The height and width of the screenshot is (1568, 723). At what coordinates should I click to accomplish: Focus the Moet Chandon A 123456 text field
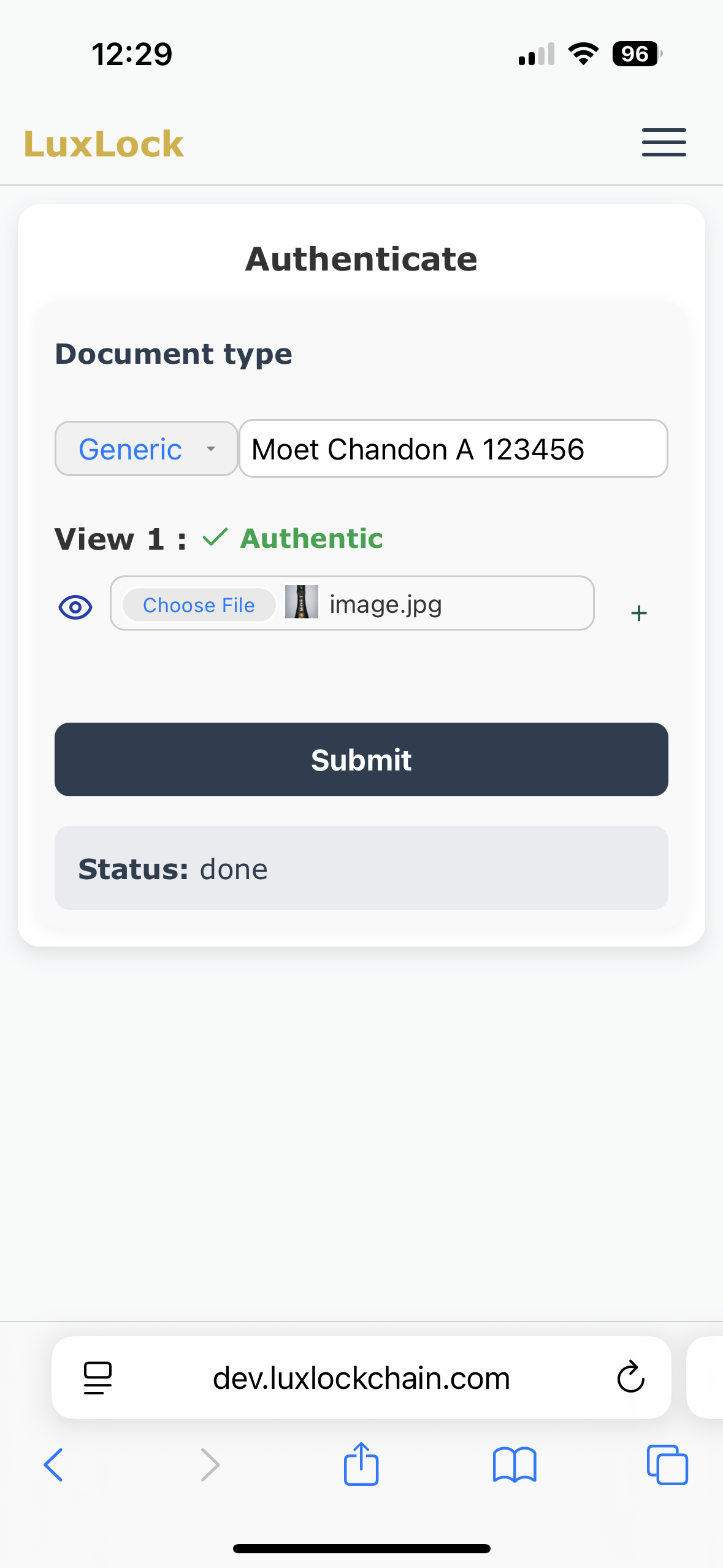pyautogui.click(x=453, y=449)
